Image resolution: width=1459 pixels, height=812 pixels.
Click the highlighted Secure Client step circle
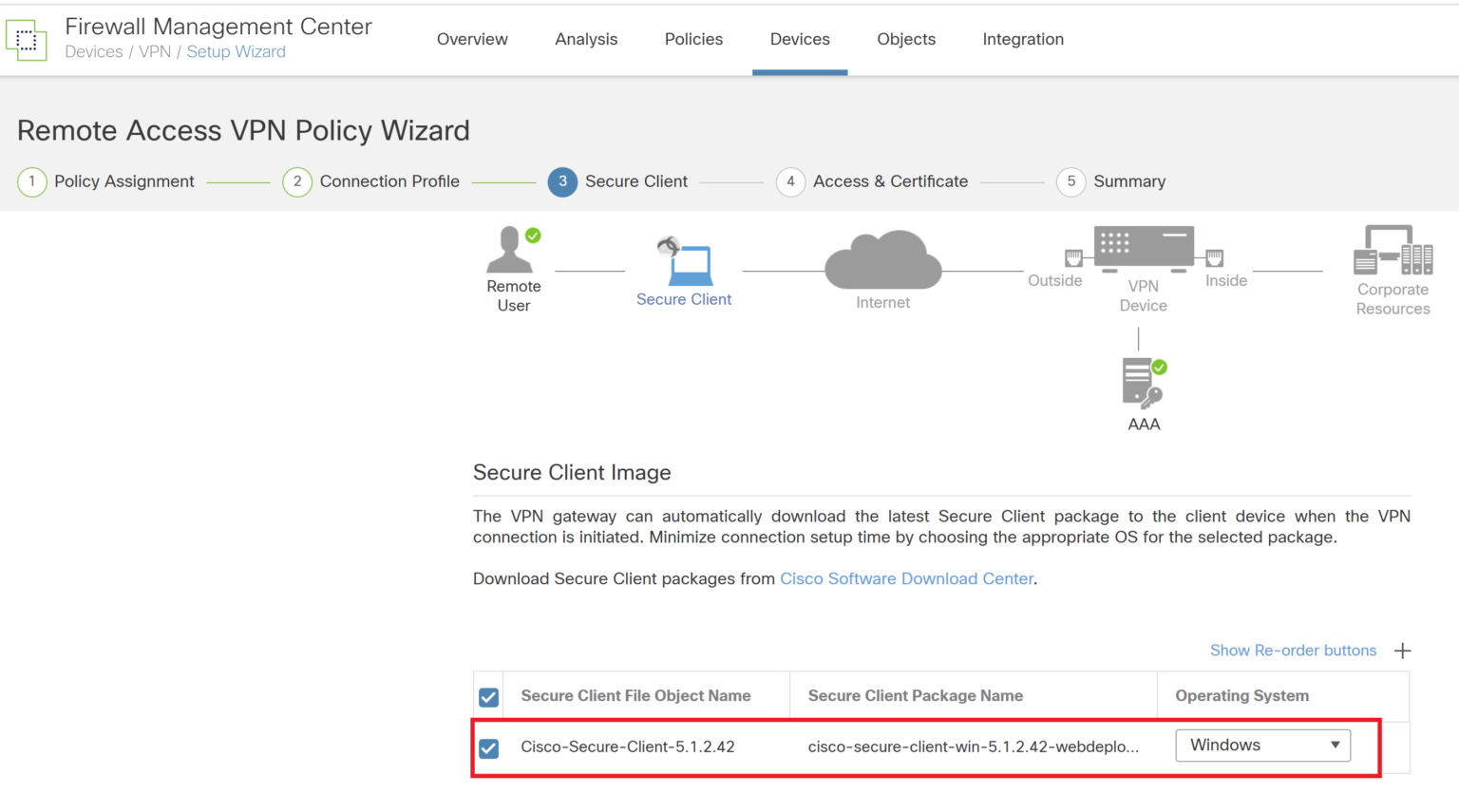pos(562,181)
